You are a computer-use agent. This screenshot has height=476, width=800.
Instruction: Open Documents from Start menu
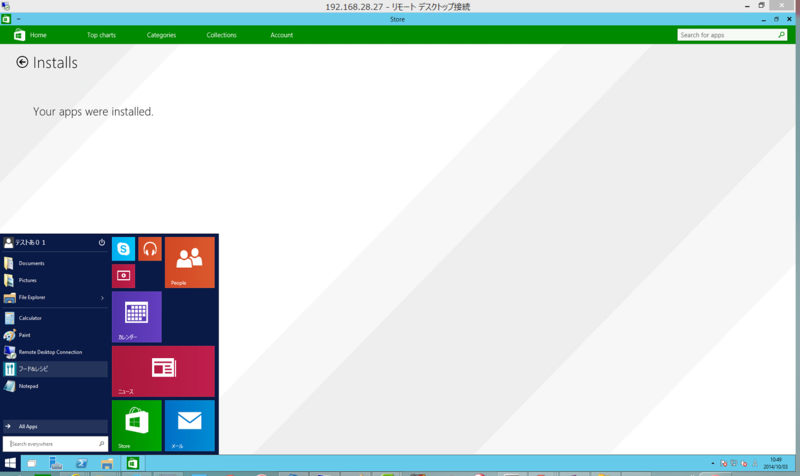click(55, 263)
